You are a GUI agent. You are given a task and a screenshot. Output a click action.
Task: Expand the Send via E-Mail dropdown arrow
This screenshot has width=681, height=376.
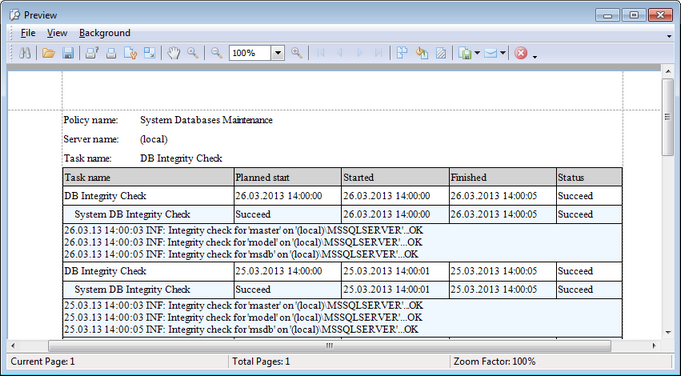coord(502,53)
